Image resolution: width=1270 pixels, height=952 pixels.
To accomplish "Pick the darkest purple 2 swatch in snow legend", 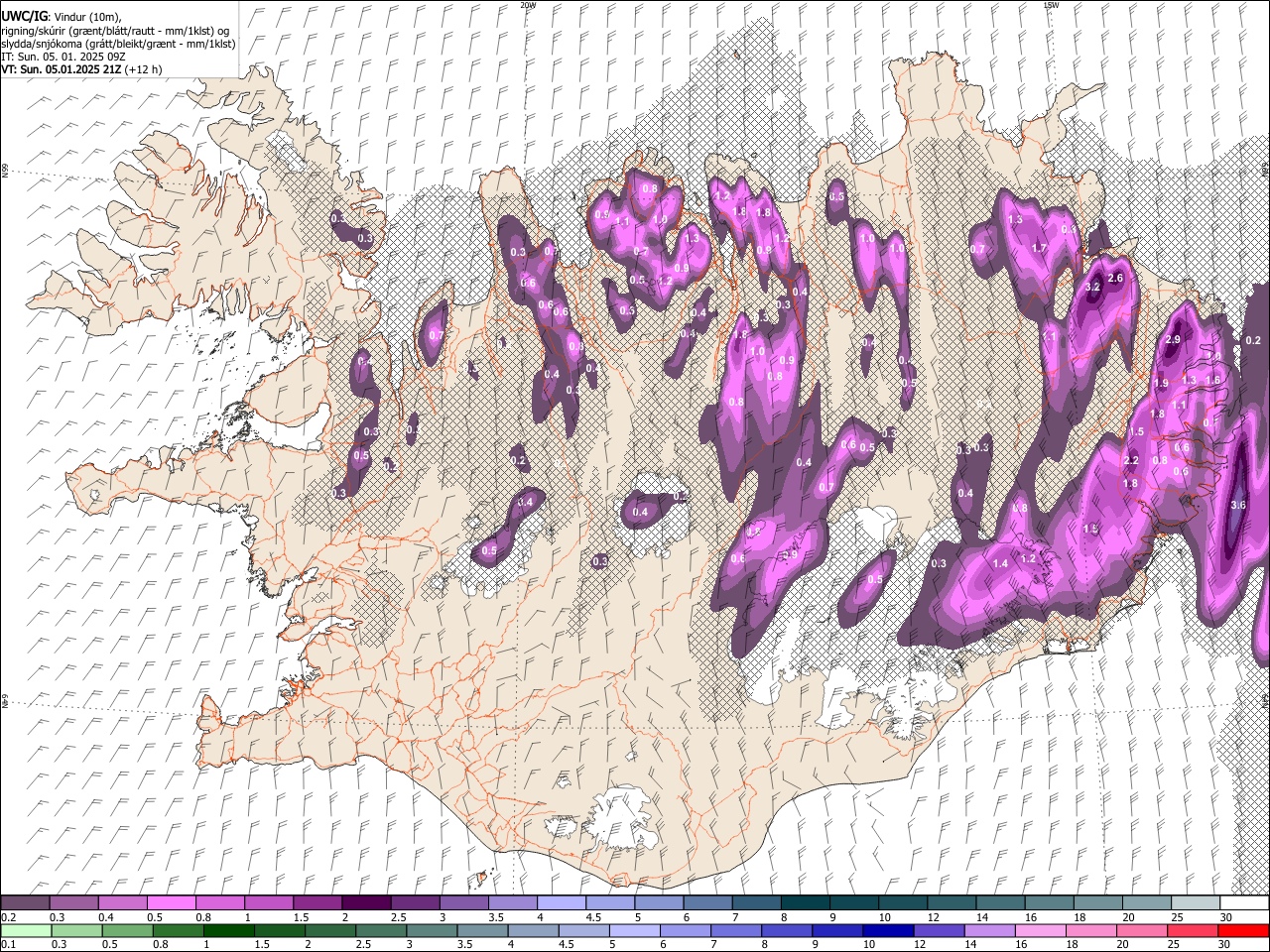I will click(365, 903).
